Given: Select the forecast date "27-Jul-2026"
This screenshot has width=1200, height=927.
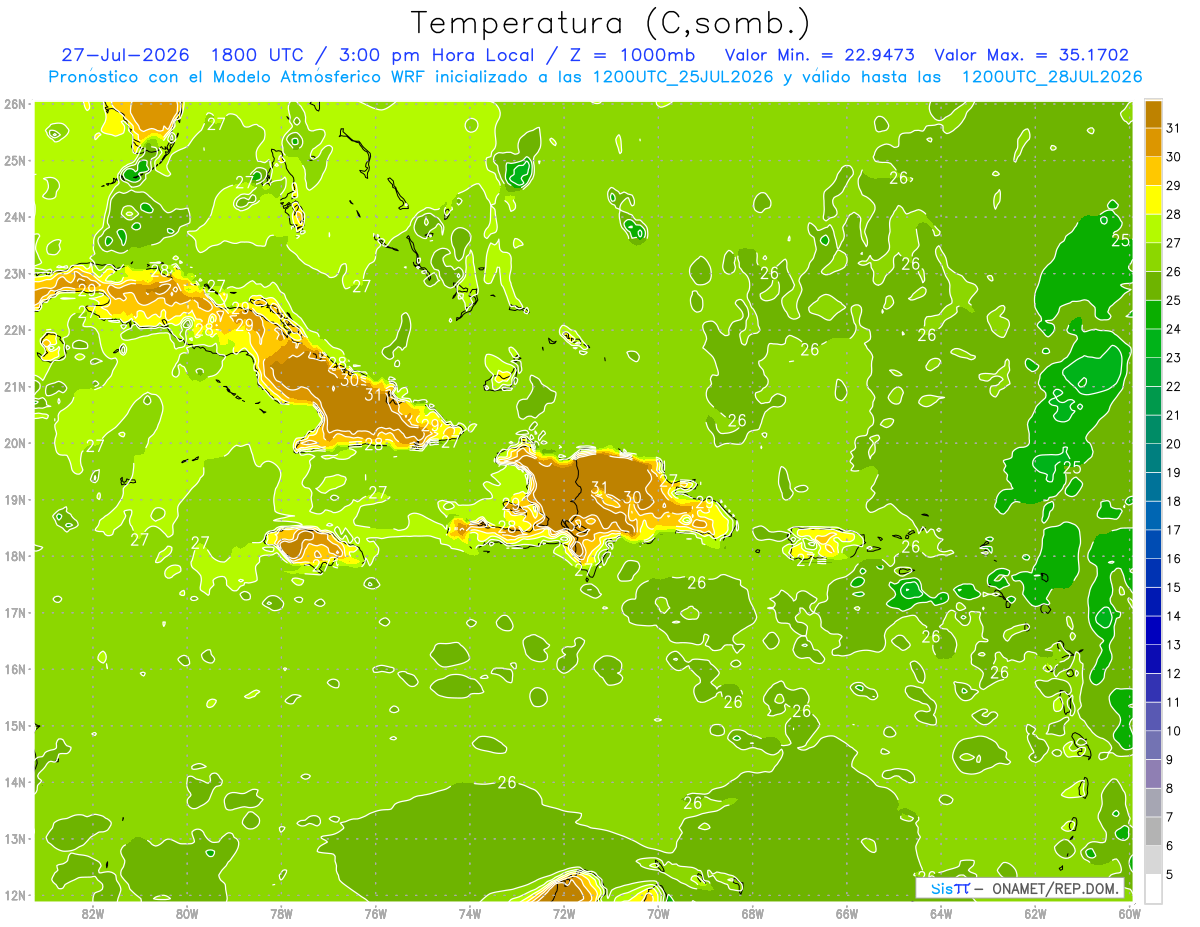Looking at the screenshot, I should tap(125, 55).
